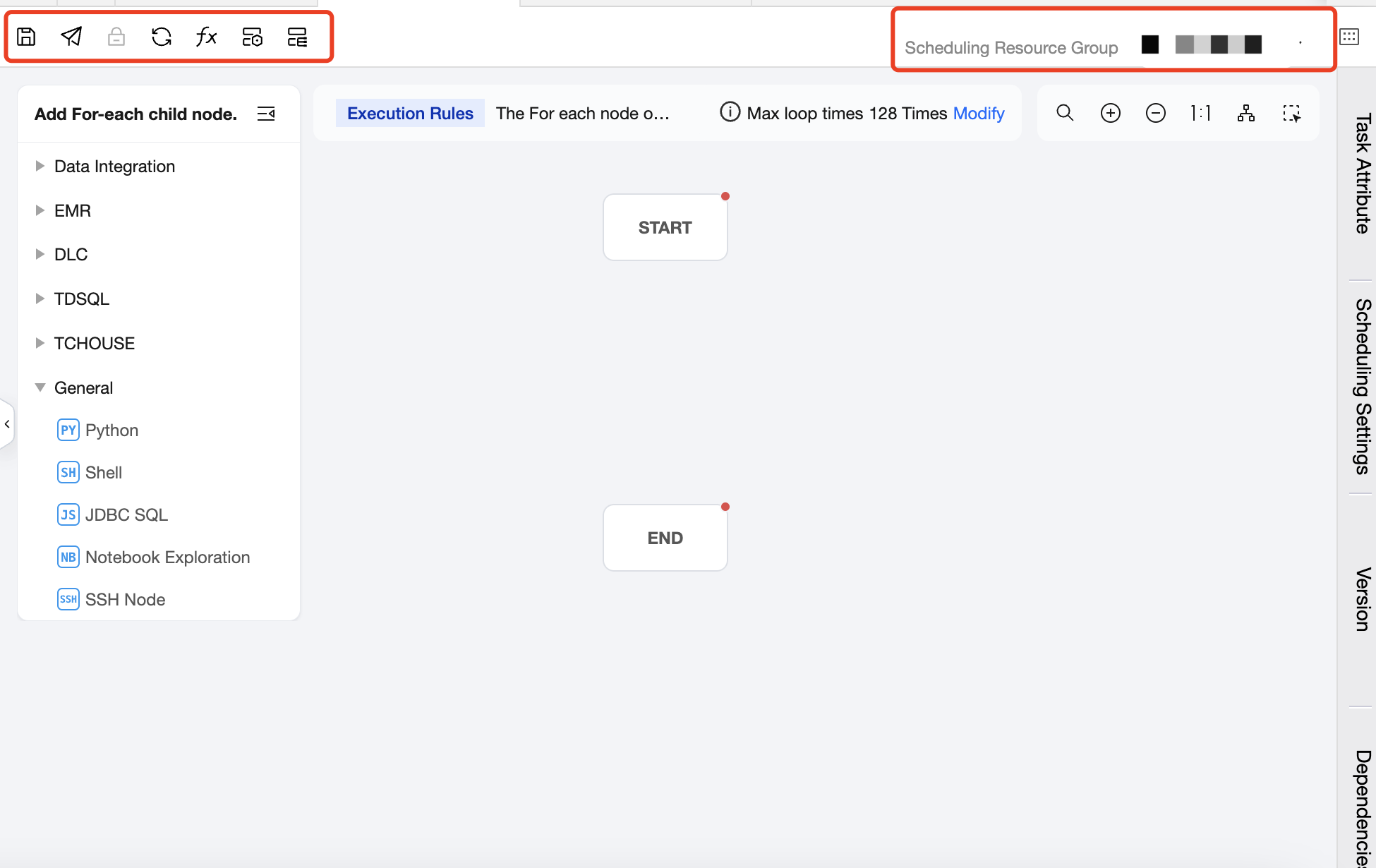1376x868 pixels.
Task: Open the fx parameters icon
Action: point(206,37)
